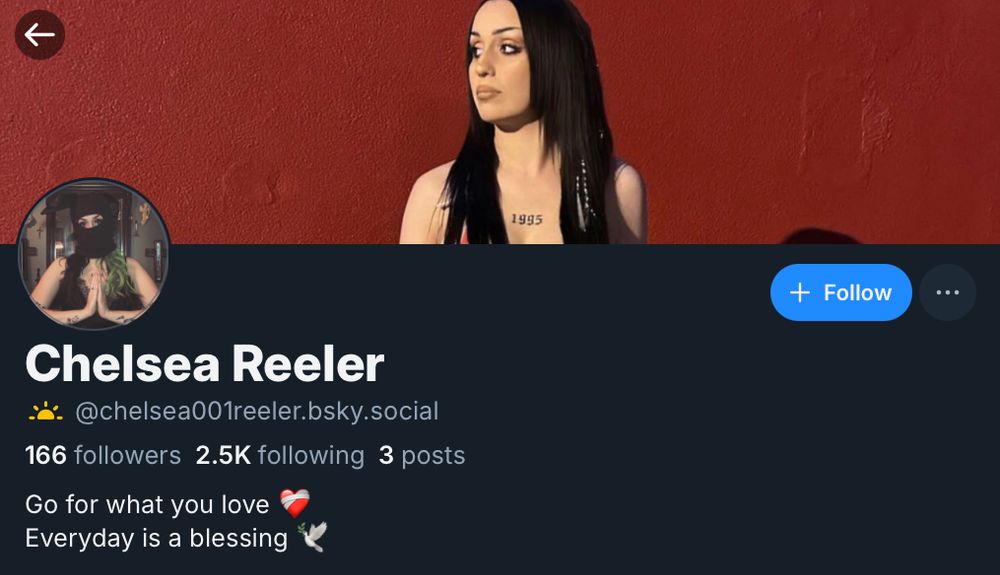Open the three-dot more options menu
The image size is (1000, 575).
click(x=947, y=293)
